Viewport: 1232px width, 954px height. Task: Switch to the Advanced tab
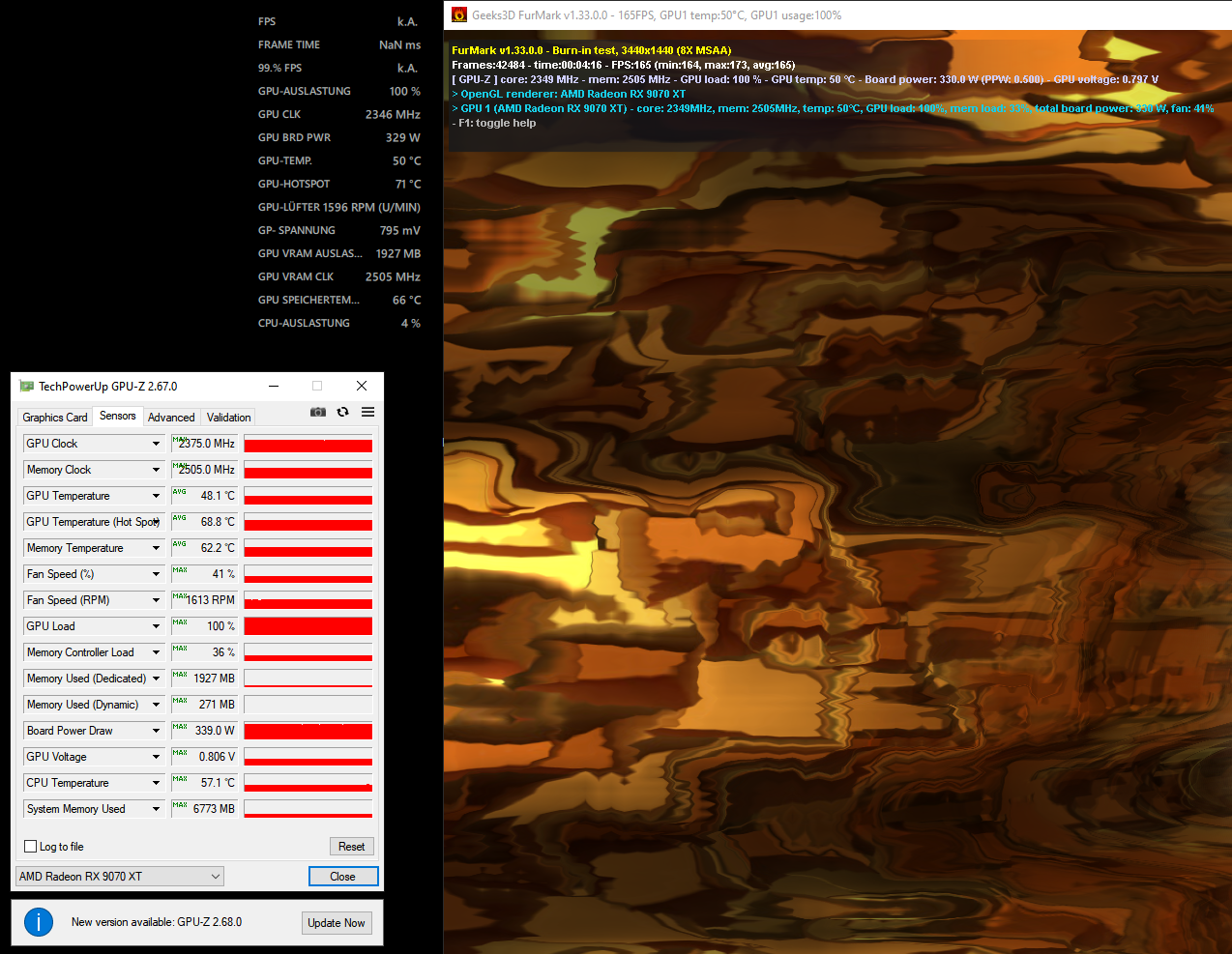click(x=171, y=417)
